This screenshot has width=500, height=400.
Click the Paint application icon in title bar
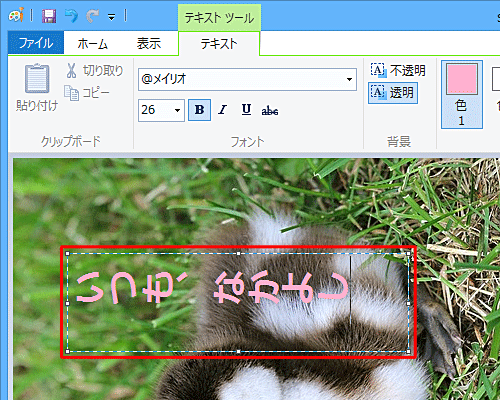pyautogui.click(x=16, y=15)
